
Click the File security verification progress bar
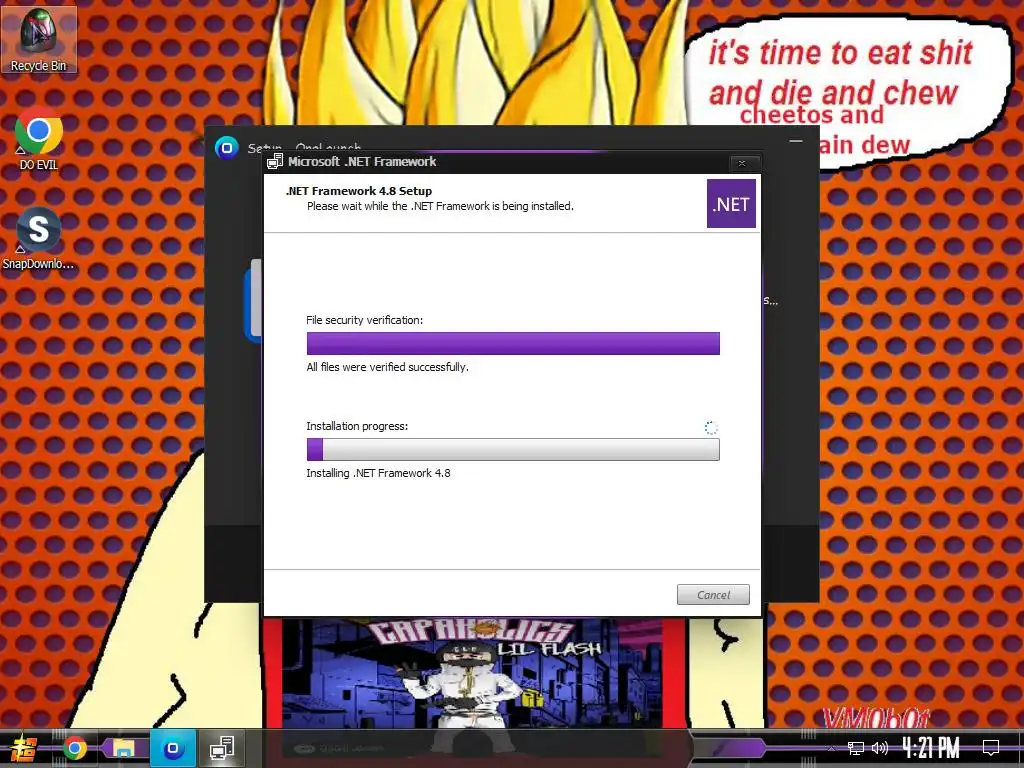pos(513,344)
